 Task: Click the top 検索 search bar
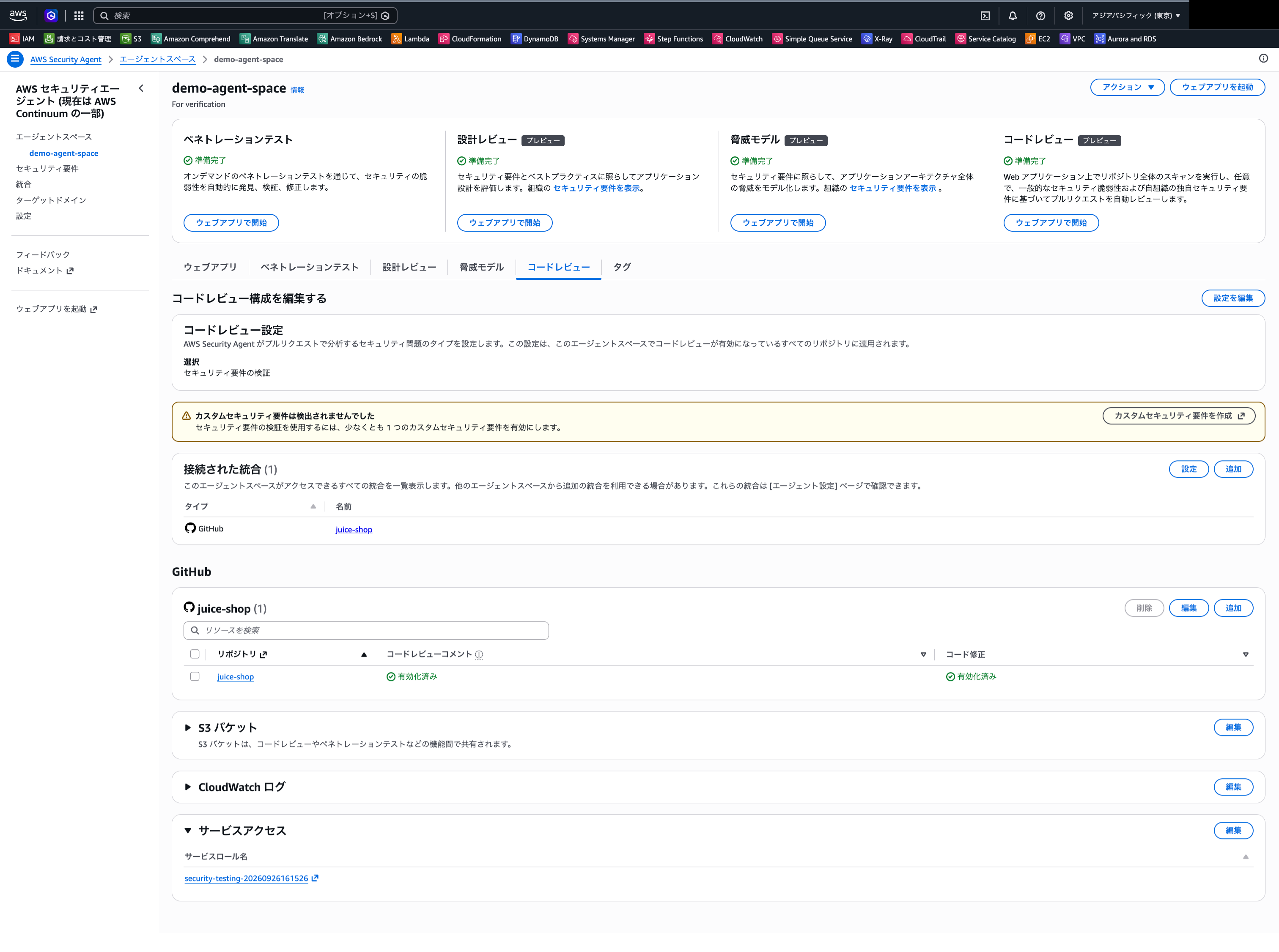coord(244,16)
